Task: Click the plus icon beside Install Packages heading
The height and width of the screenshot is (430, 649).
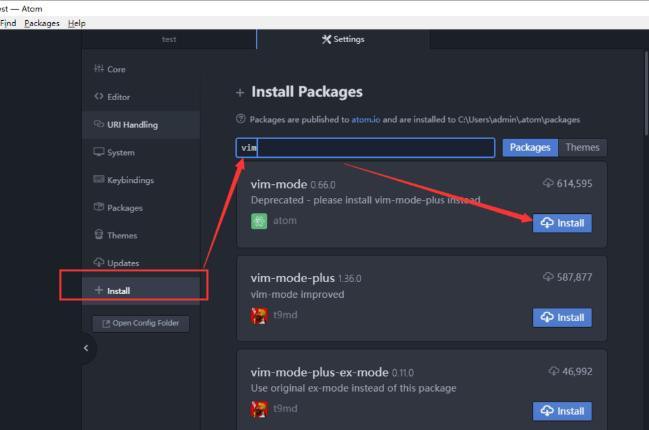Action: tap(240, 93)
